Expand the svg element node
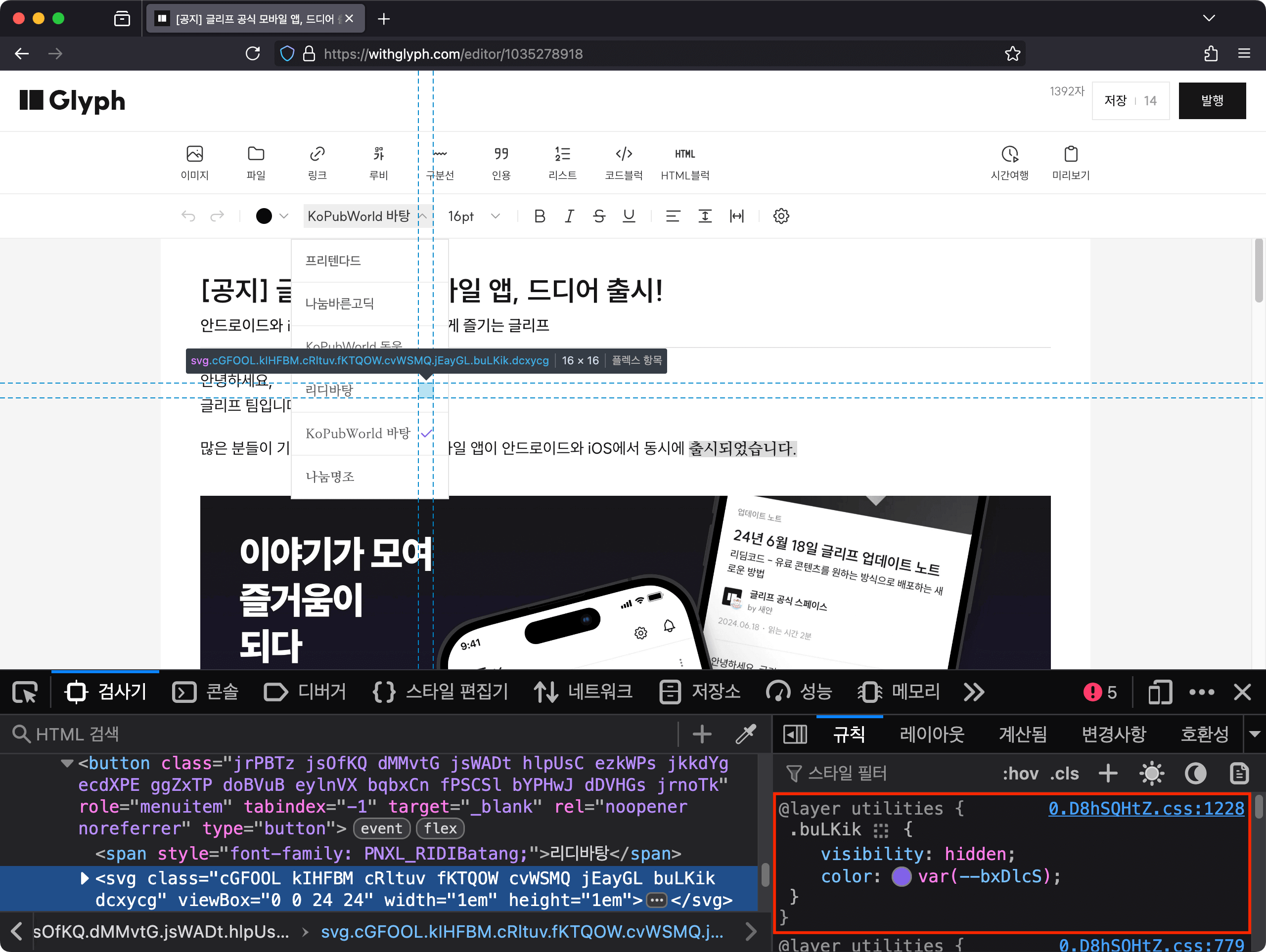1266x952 pixels. click(x=85, y=878)
